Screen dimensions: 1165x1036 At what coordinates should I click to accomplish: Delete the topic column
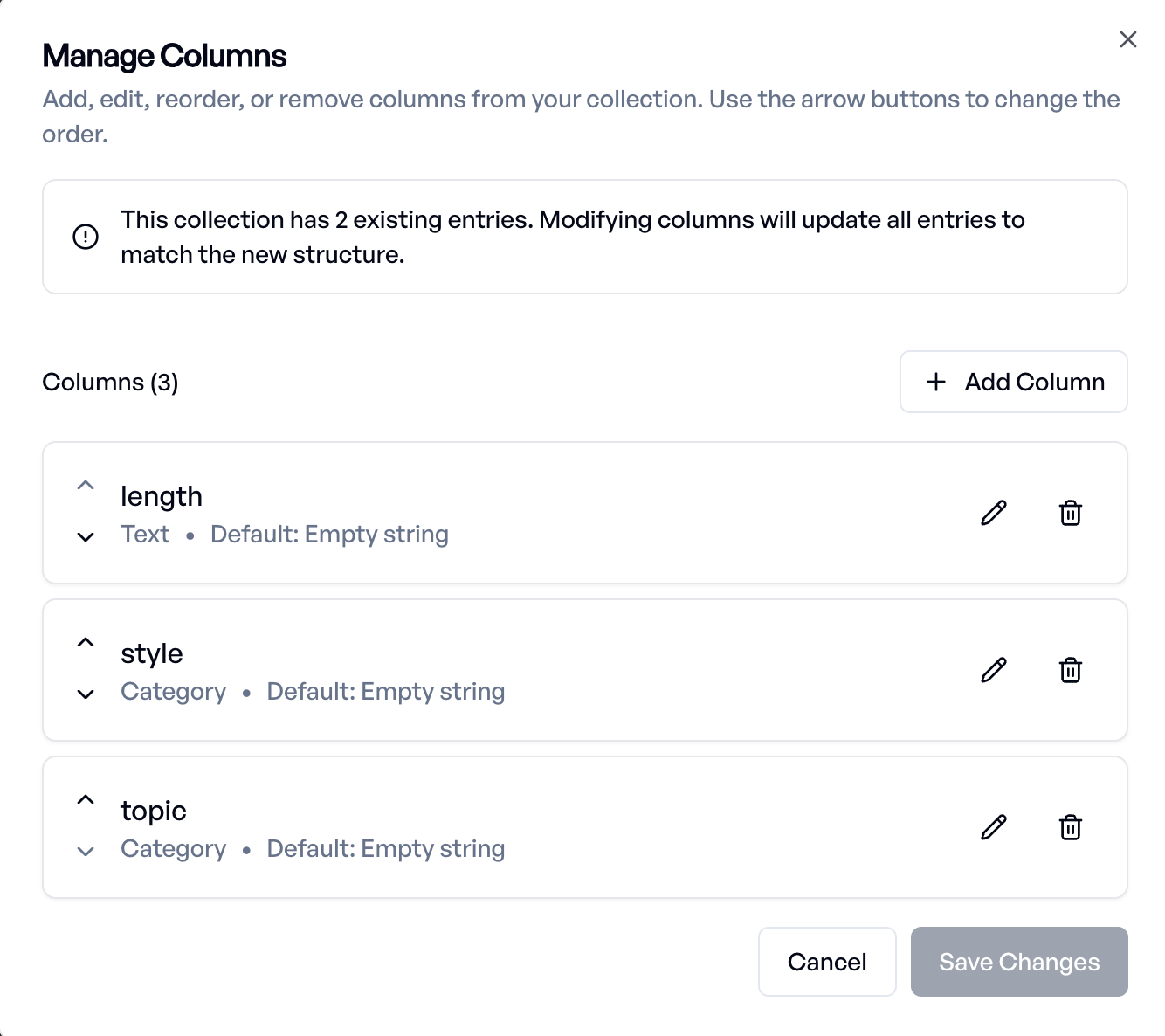pos(1071,827)
